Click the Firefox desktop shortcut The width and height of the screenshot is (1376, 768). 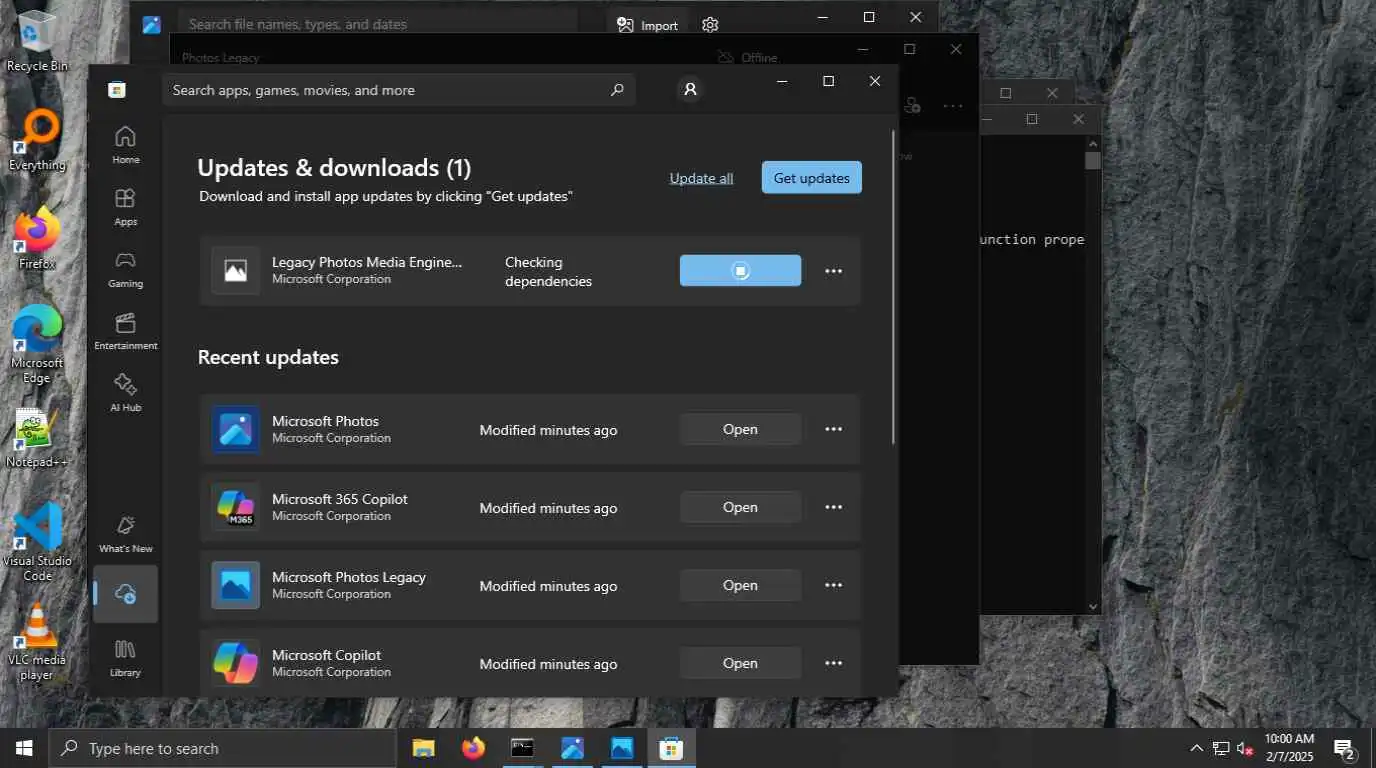pyautogui.click(x=37, y=238)
